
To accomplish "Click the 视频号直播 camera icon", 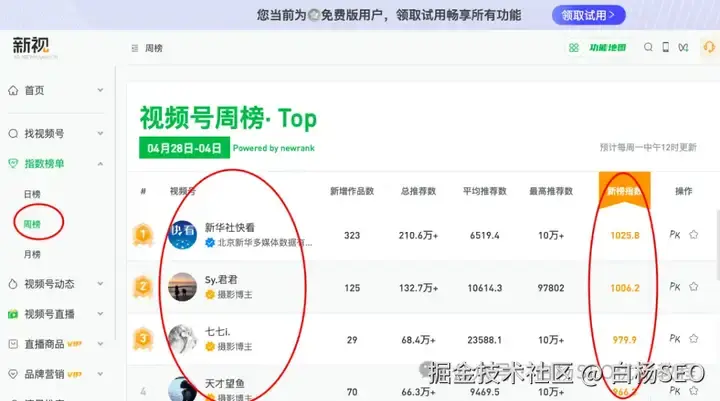I will tap(13, 314).
